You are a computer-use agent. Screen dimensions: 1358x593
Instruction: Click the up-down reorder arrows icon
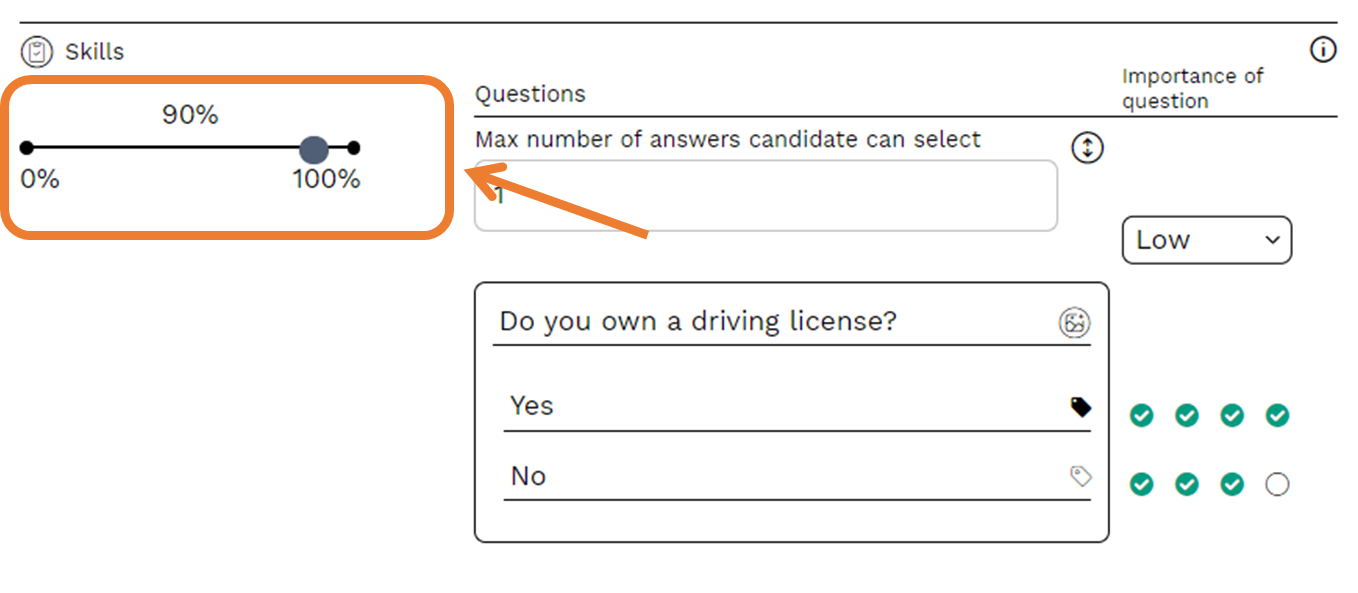pyautogui.click(x=1087, y=148)
